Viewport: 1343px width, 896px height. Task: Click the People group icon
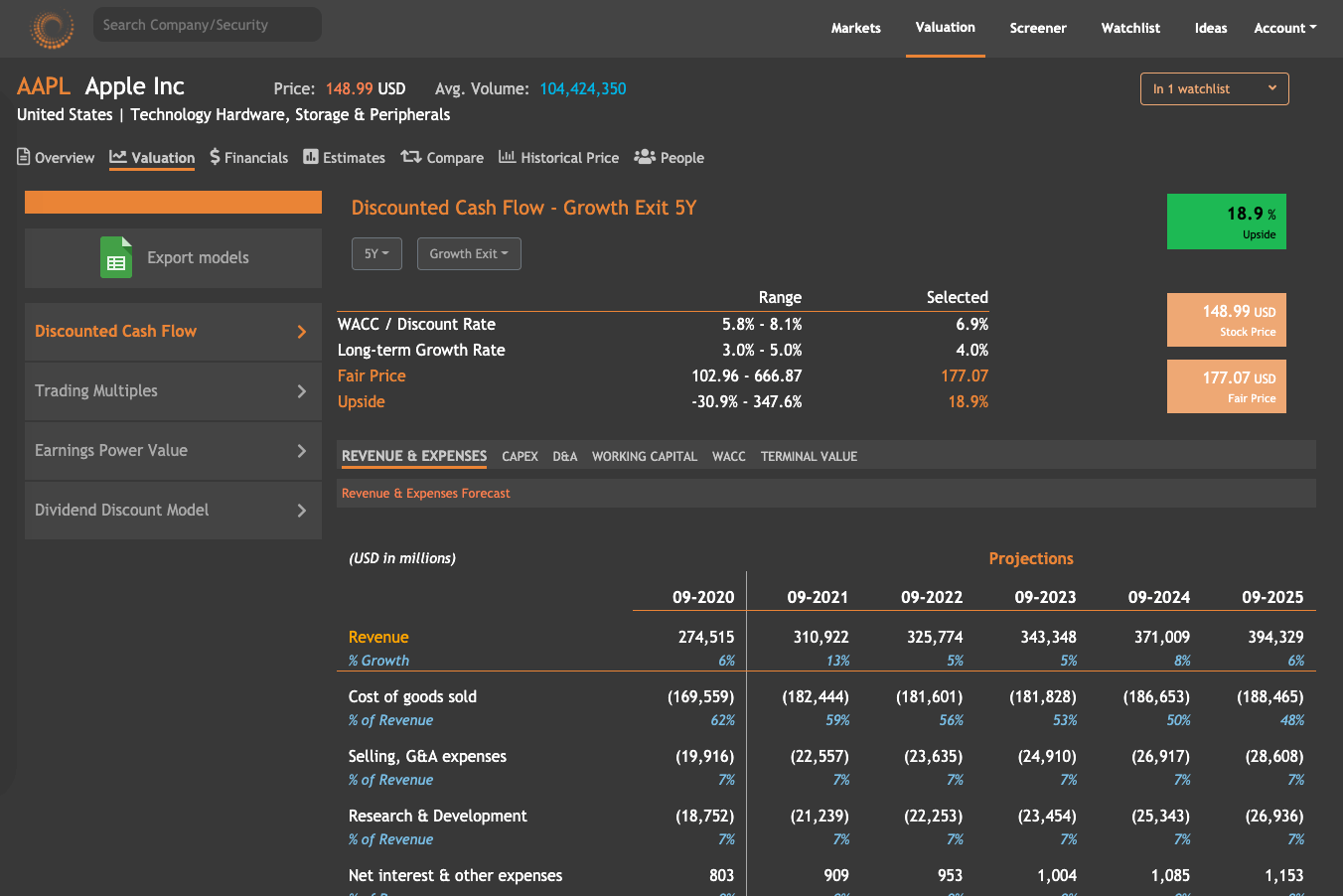[x=645, y=157]
